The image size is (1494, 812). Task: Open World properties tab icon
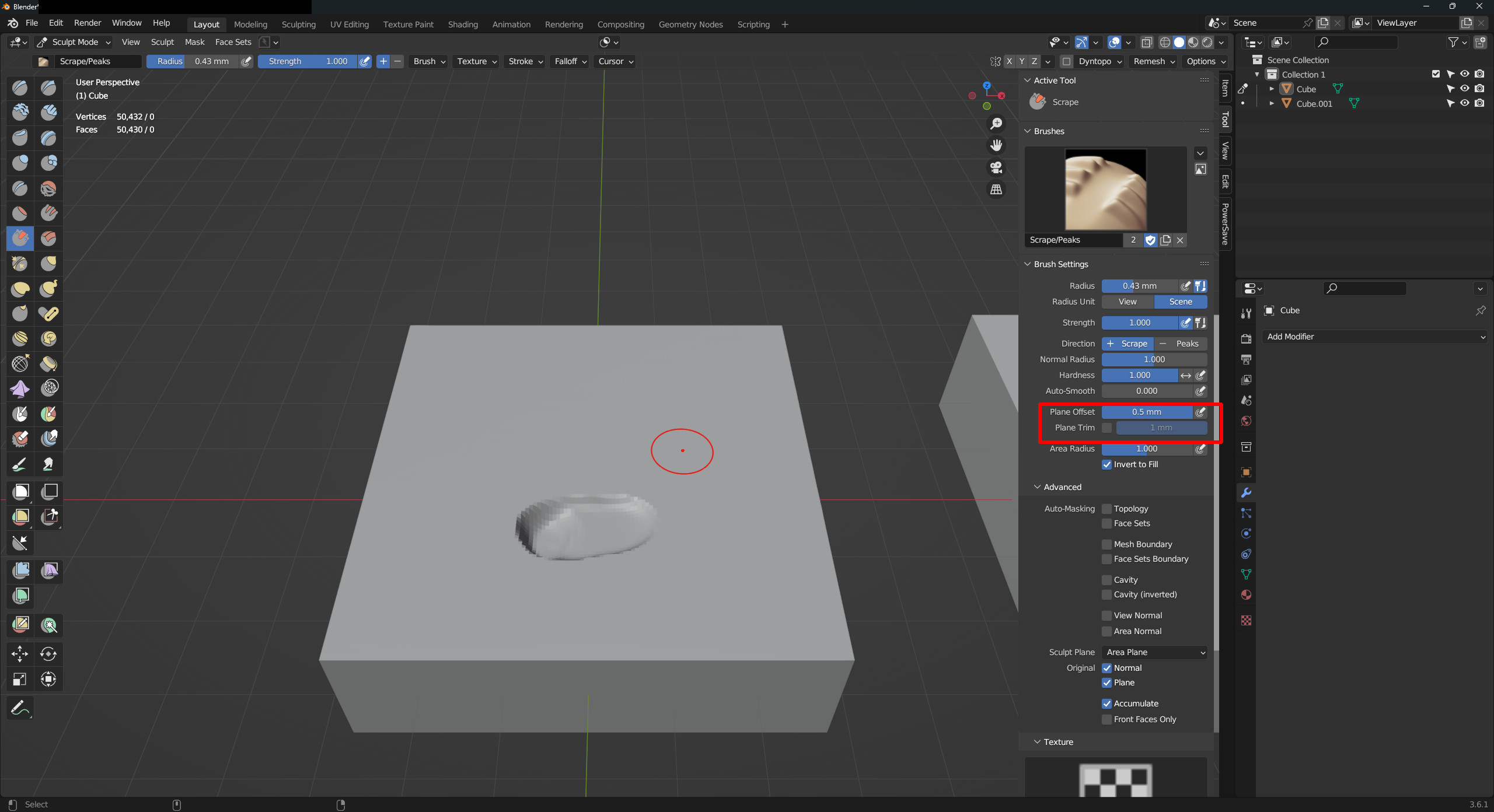[1246, 421]
